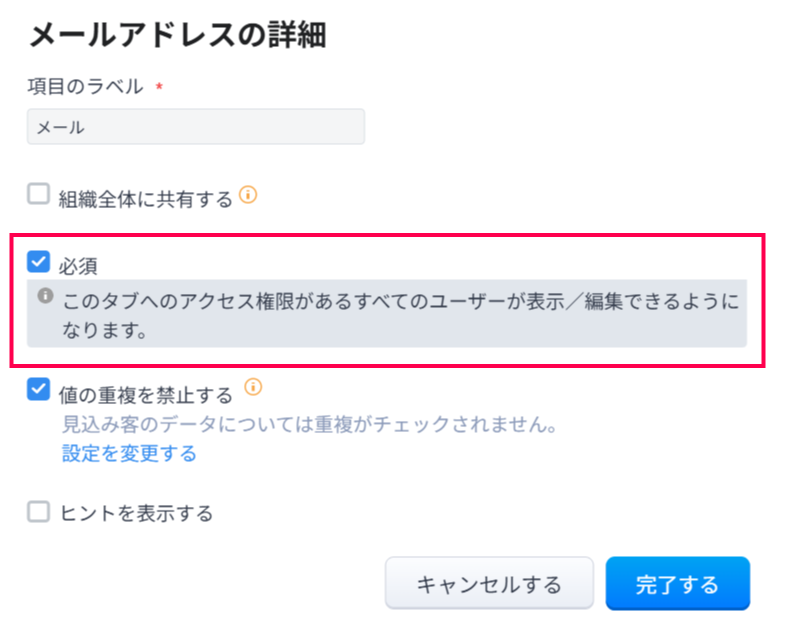
Task: Click the メールアドレスの詳細 dialog title
Action: tap(178, 36)
